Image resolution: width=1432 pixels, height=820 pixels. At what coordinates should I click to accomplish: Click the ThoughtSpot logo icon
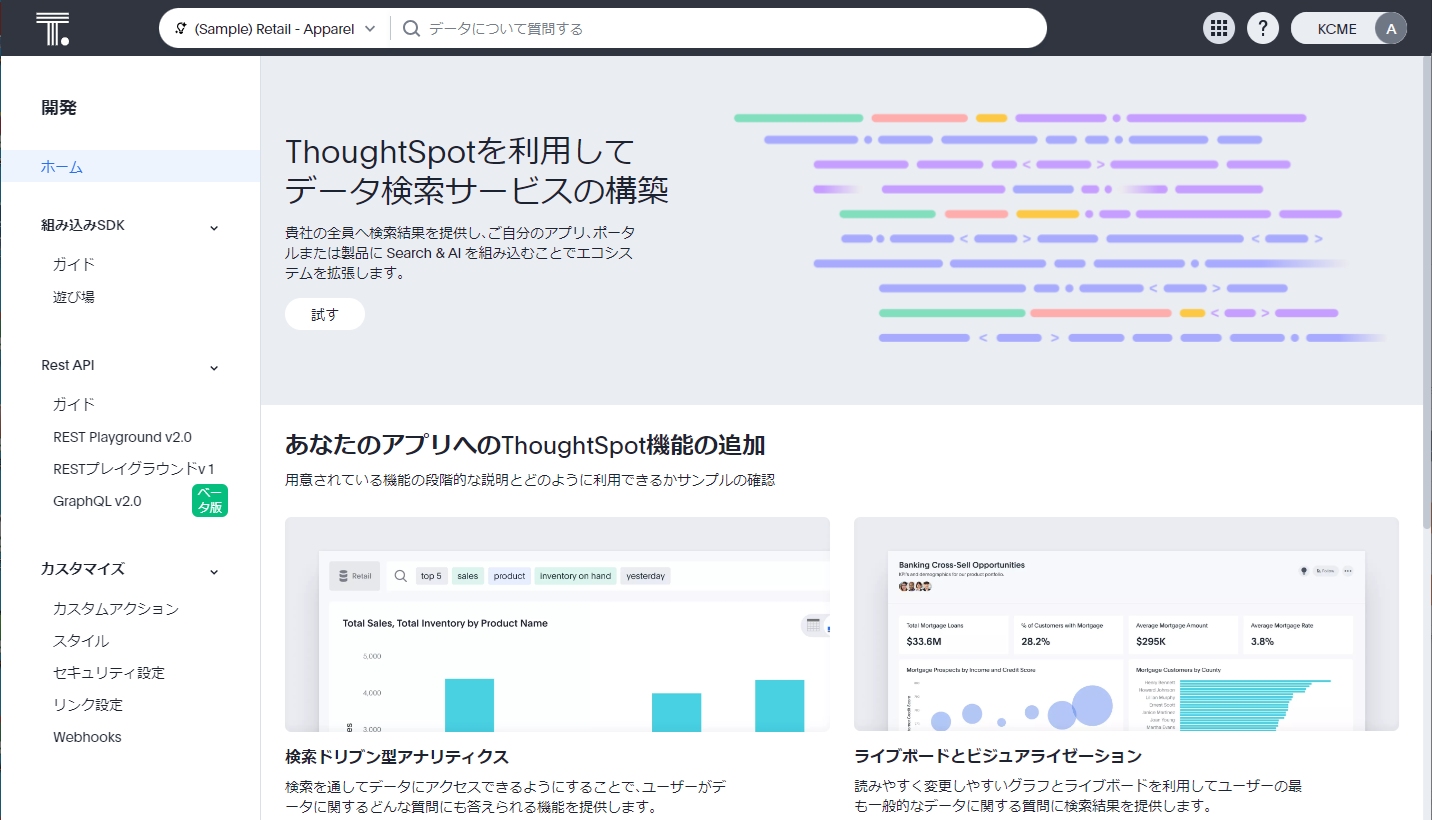(52, 29)
